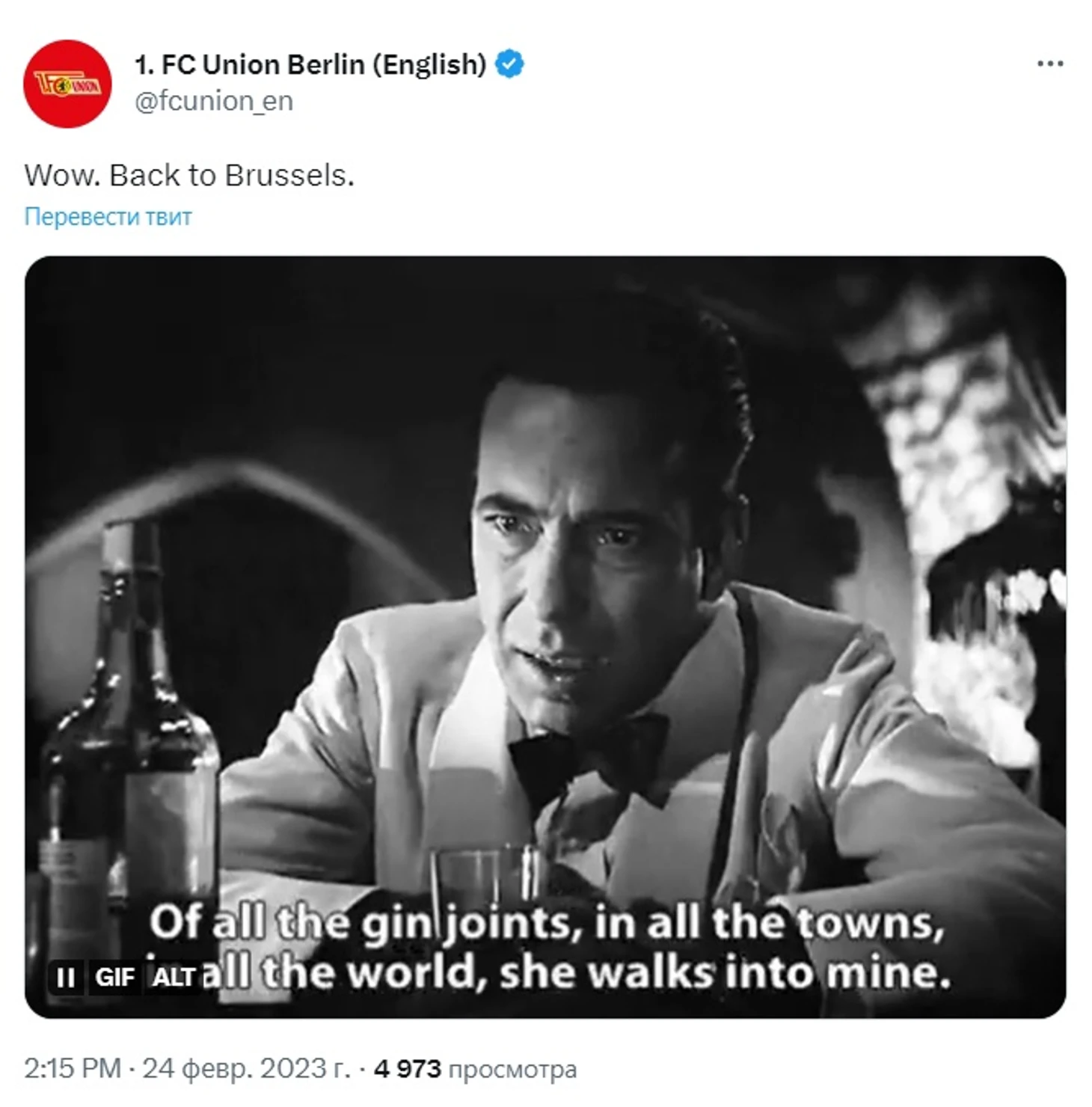Open the Union Berlin profile avatar
This screenshot has height=1107, width=1092.
click(67, 84)
